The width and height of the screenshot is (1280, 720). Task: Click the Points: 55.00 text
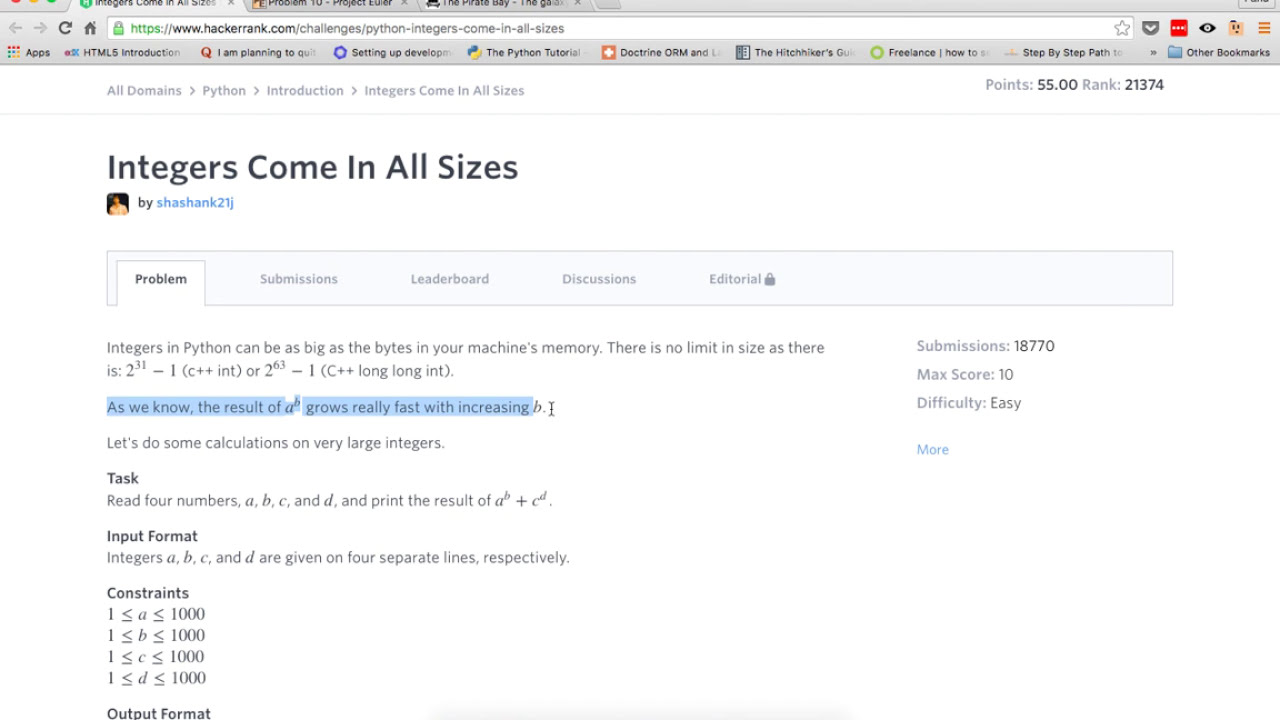pos(1031,85)
